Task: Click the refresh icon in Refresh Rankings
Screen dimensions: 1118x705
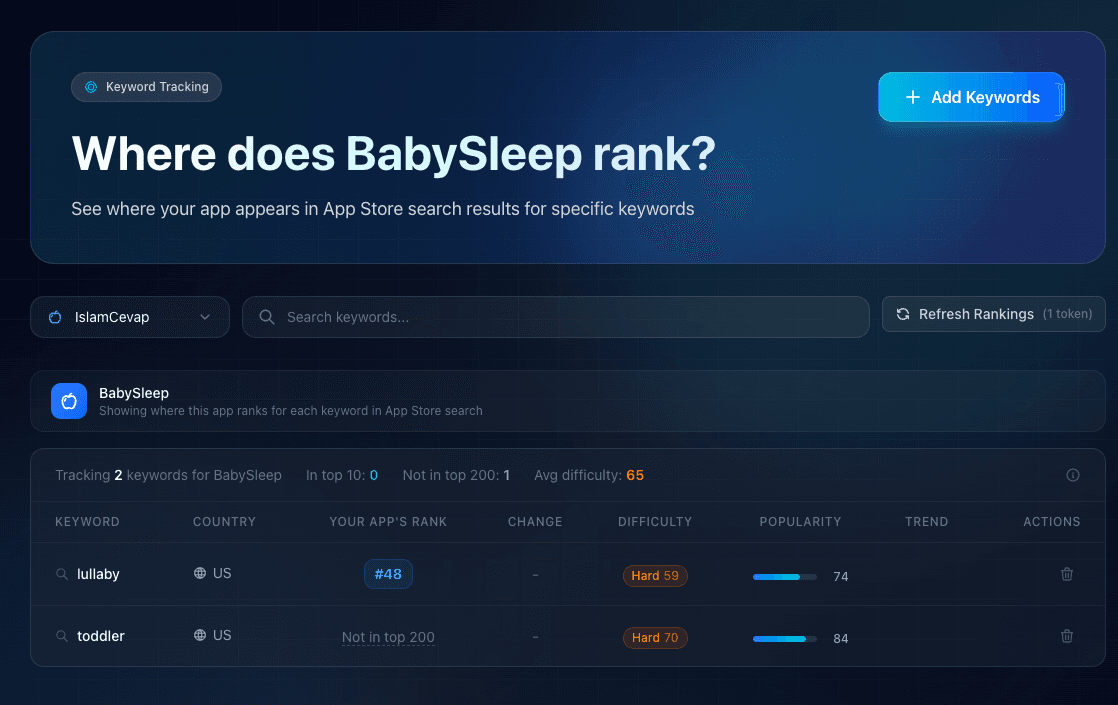Action: point(903,313)
